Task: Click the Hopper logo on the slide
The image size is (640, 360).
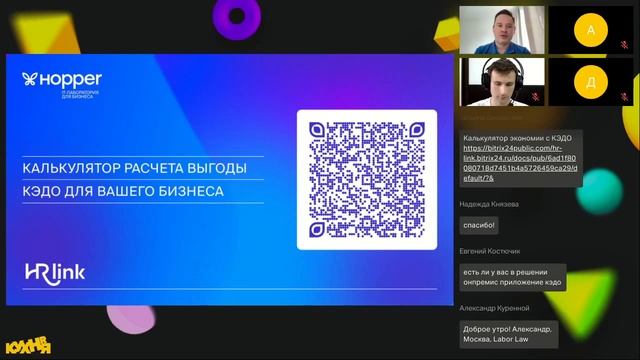Action: tap(62, 84)
